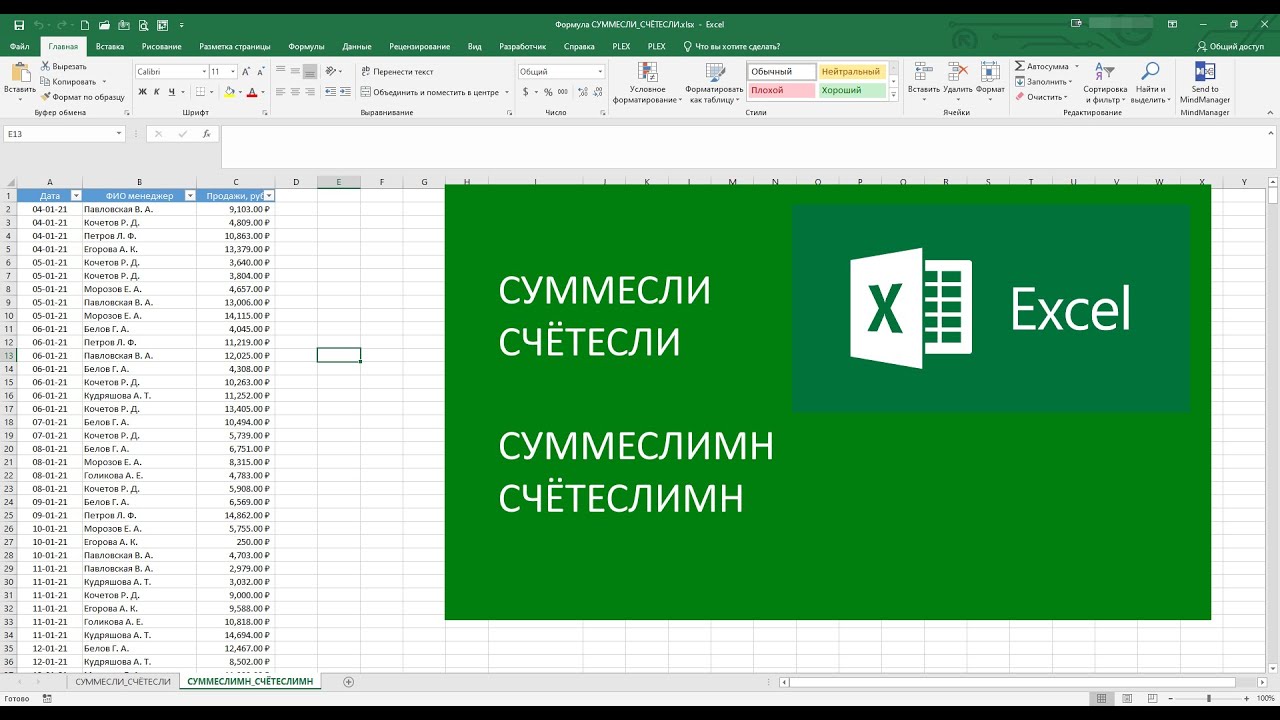This screenshot has width=1280, height=720.
Task: Select sheet tab СУММЕСЛИ_СЧЁТЕСЛИ
Action: [x=123, y=681]
